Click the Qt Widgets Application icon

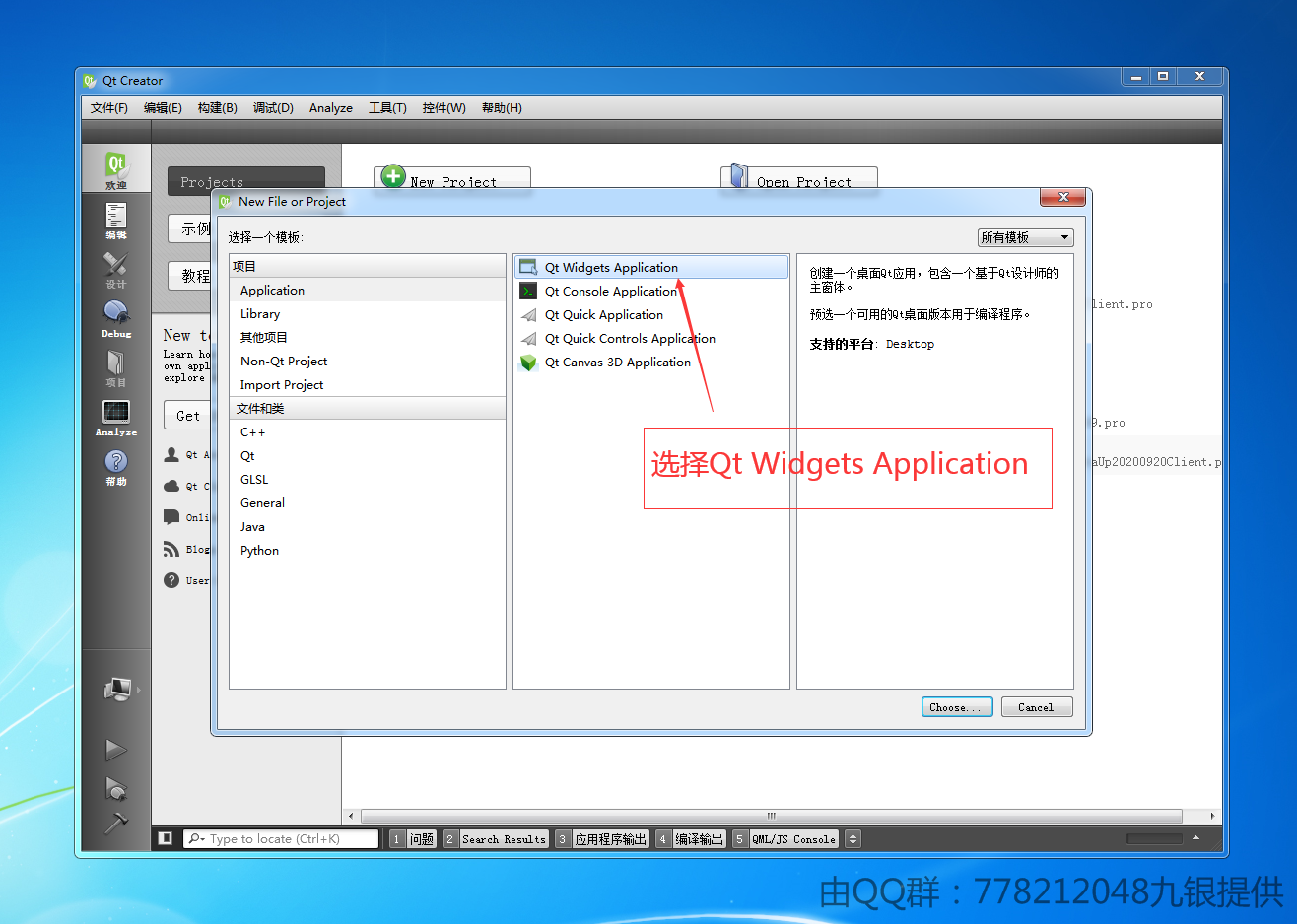(x=528, y=267)
